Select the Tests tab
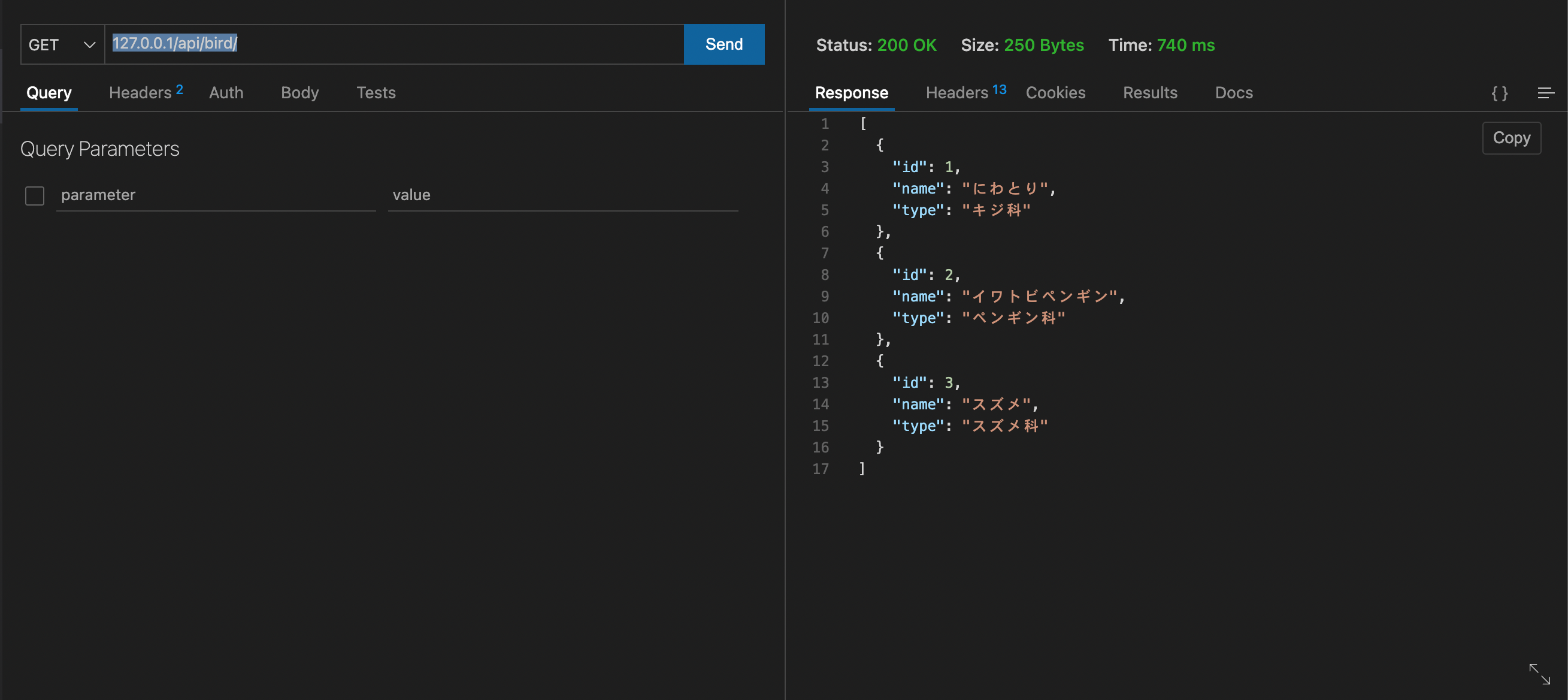The image size is (1568, 700). [376, 93]
